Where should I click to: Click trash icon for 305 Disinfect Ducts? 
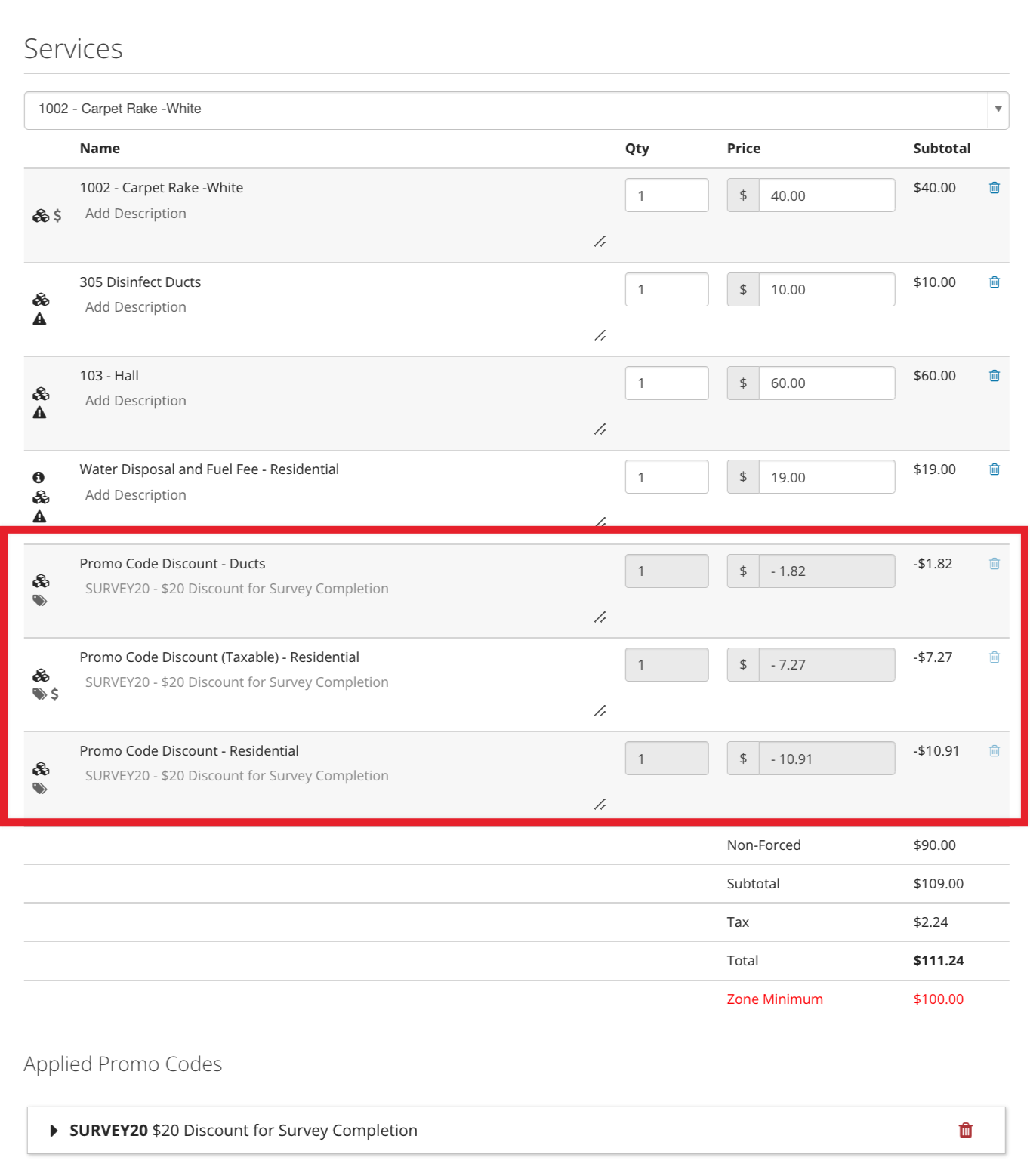995,282
